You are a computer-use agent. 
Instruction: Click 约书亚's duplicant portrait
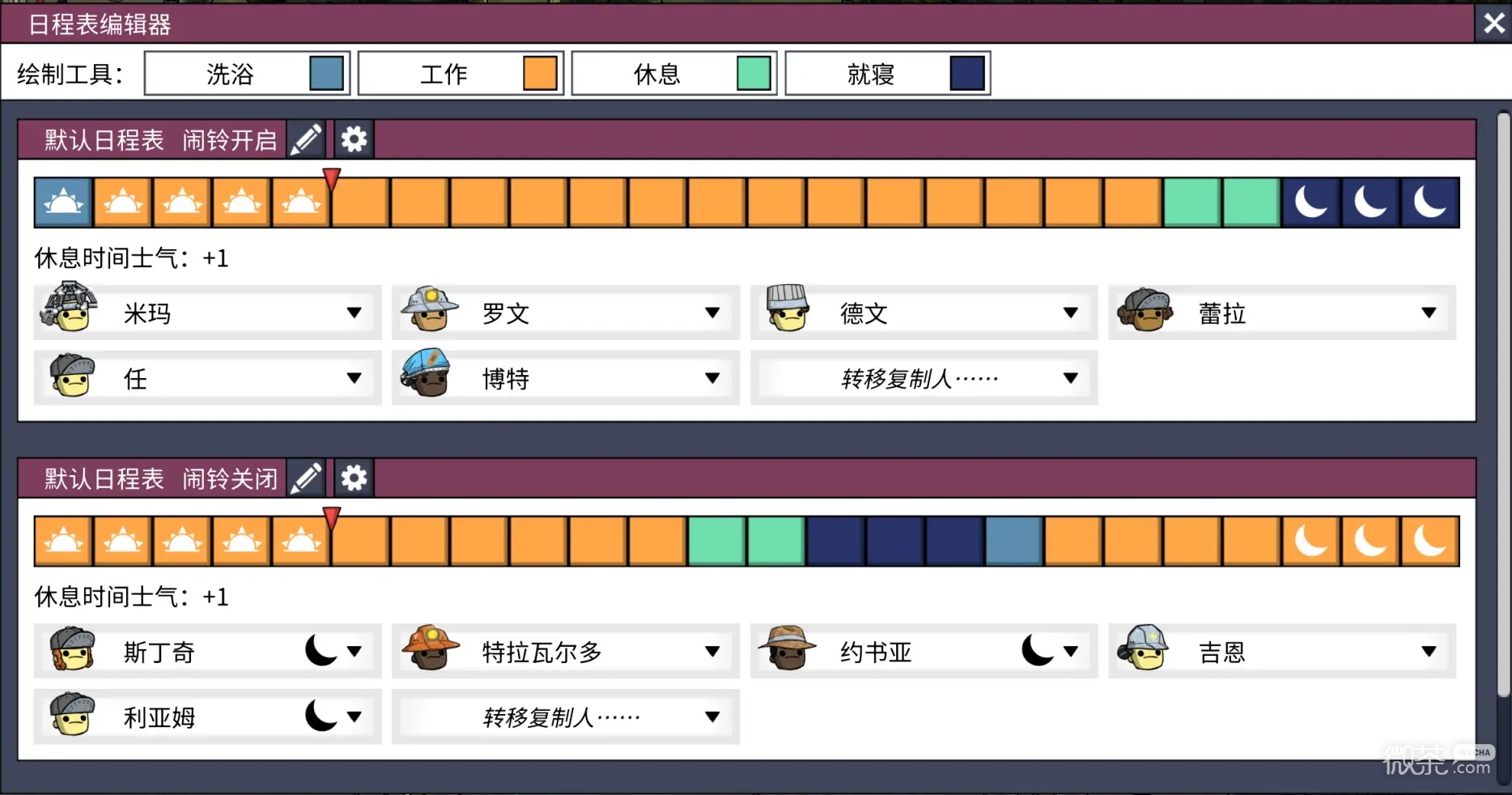(787, 648)
